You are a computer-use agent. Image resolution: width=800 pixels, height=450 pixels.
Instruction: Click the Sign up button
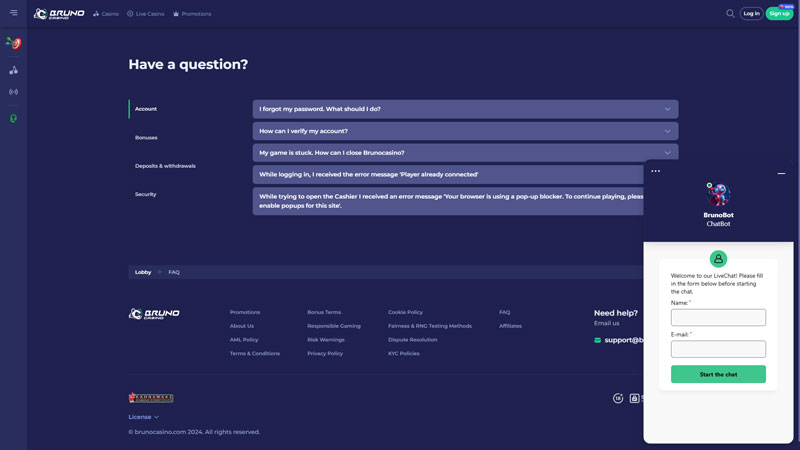[779, 14]
